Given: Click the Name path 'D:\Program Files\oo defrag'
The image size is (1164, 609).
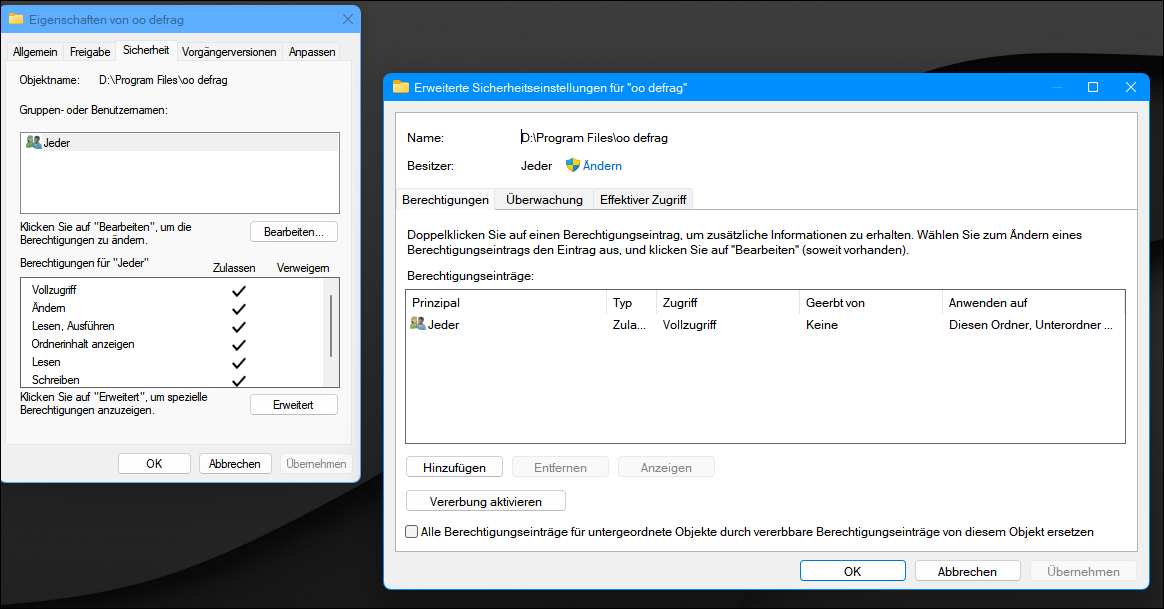Looking at the screenshot, I should click(595, 137).
